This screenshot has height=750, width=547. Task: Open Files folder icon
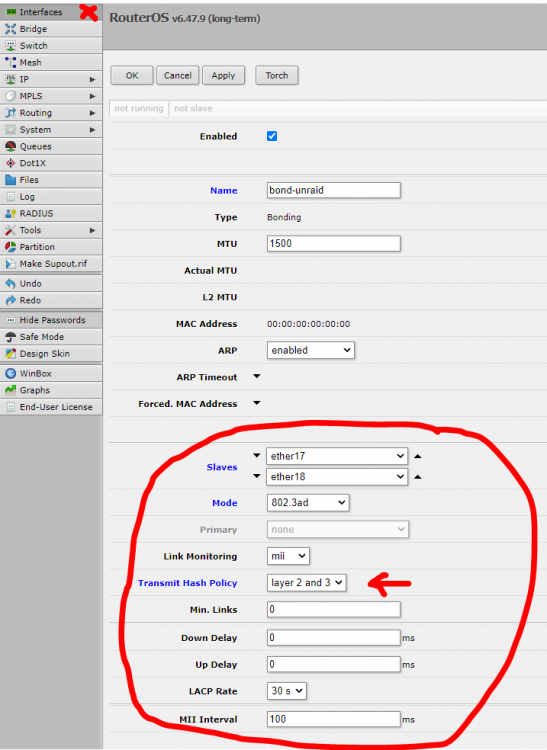click(11, 180)
